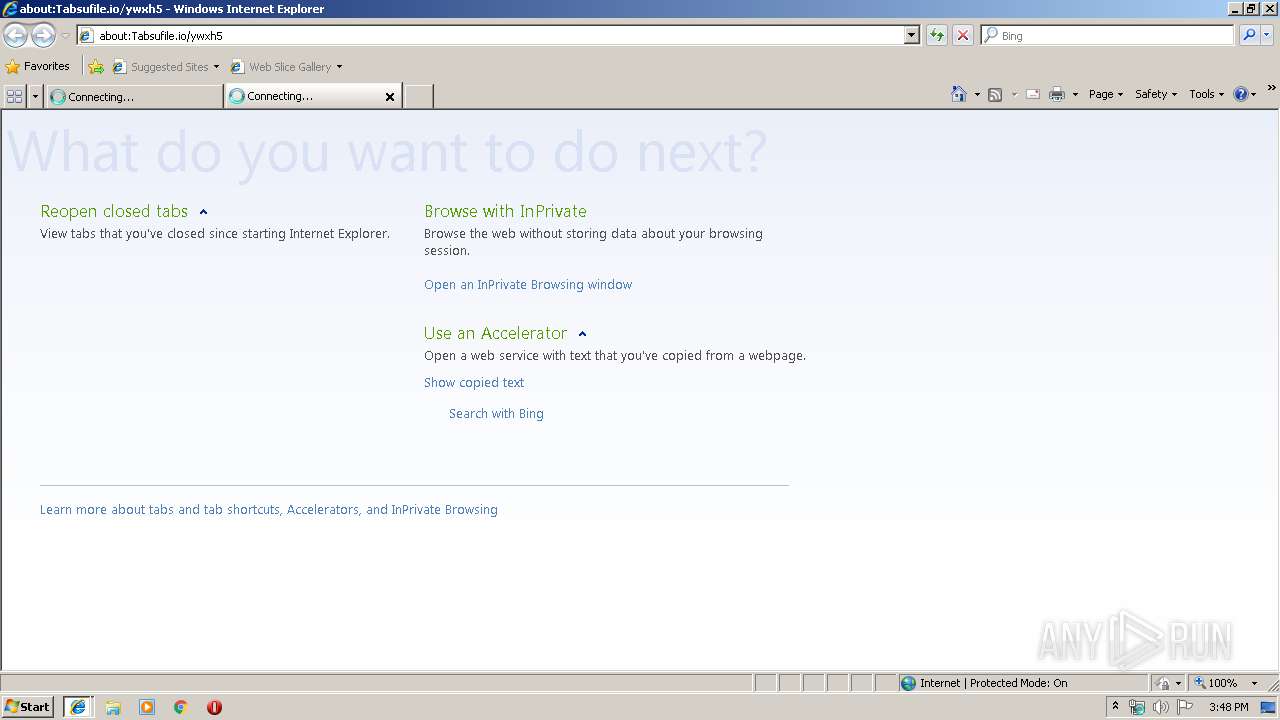Expand the address bar autocomplete dropdown
The width and height of the screenshot is (1280, 720).
(x=912, y=35)
